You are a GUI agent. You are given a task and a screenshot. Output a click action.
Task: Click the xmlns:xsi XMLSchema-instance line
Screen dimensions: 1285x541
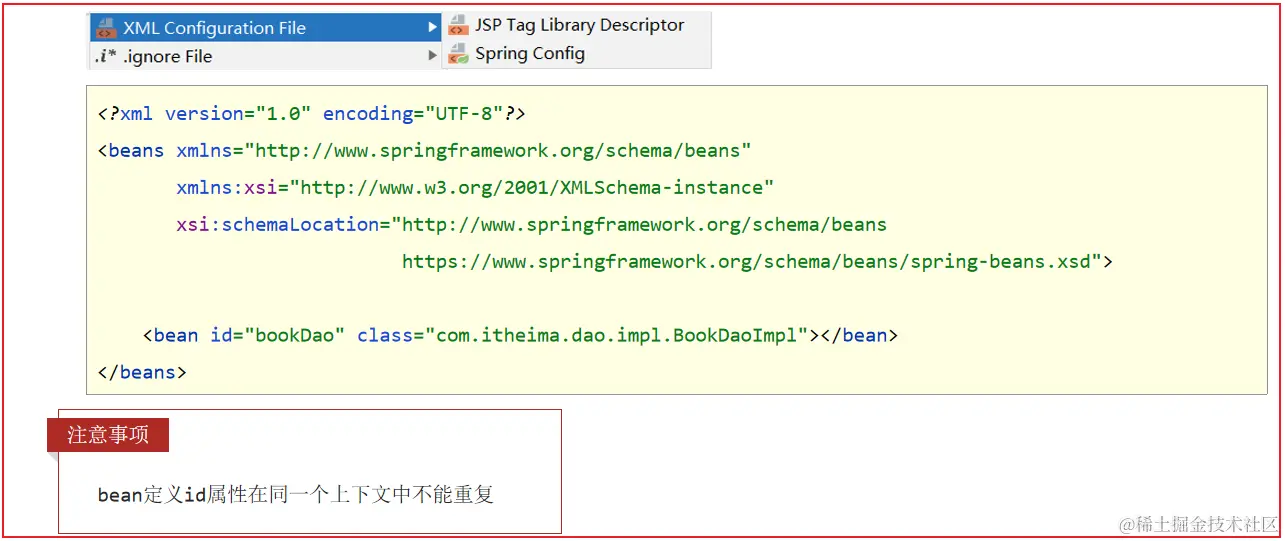[x=475, y=188]
